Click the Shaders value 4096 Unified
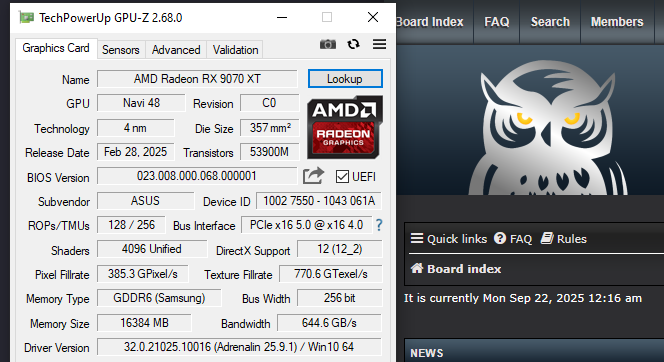This screenshot has width=664, height=362. point(152,249)
